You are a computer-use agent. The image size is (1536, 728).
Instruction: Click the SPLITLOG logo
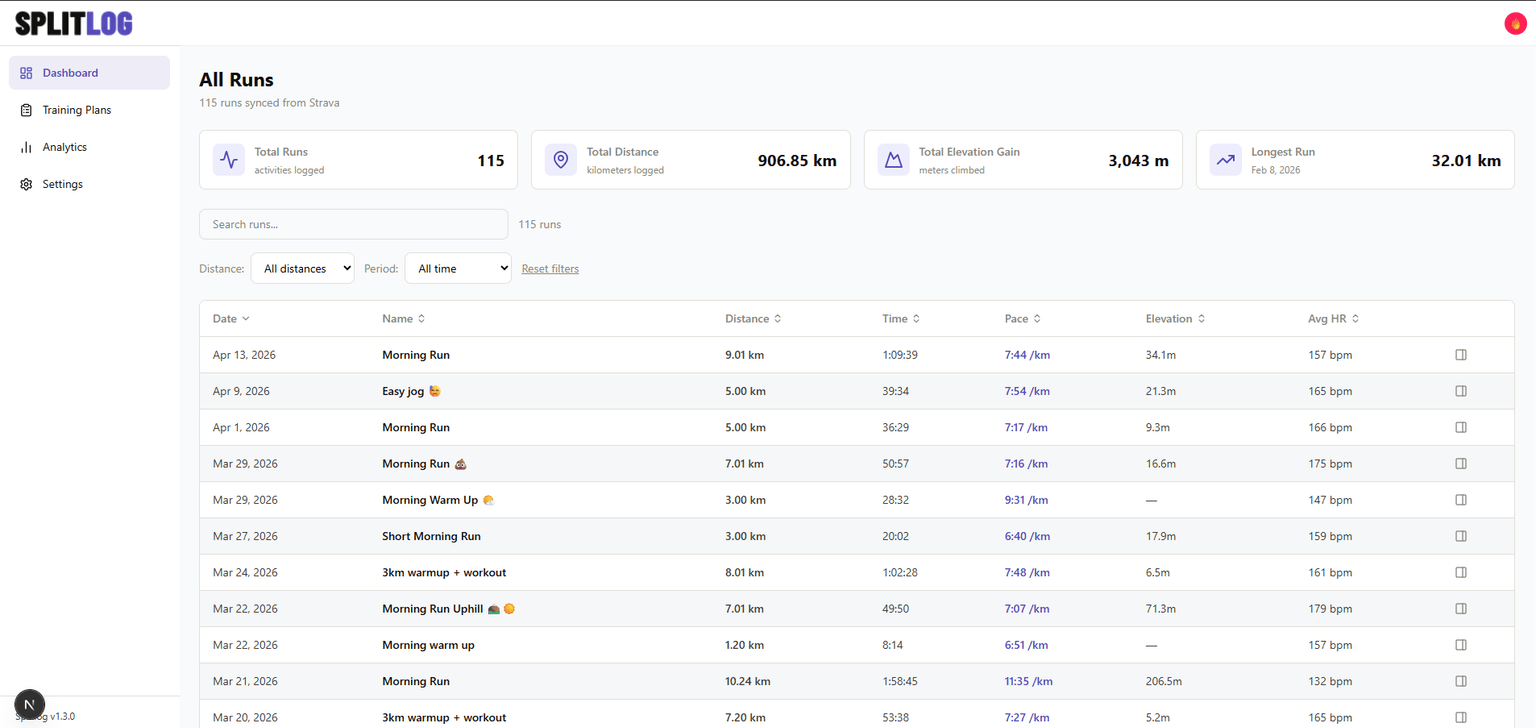pos(74,24)
